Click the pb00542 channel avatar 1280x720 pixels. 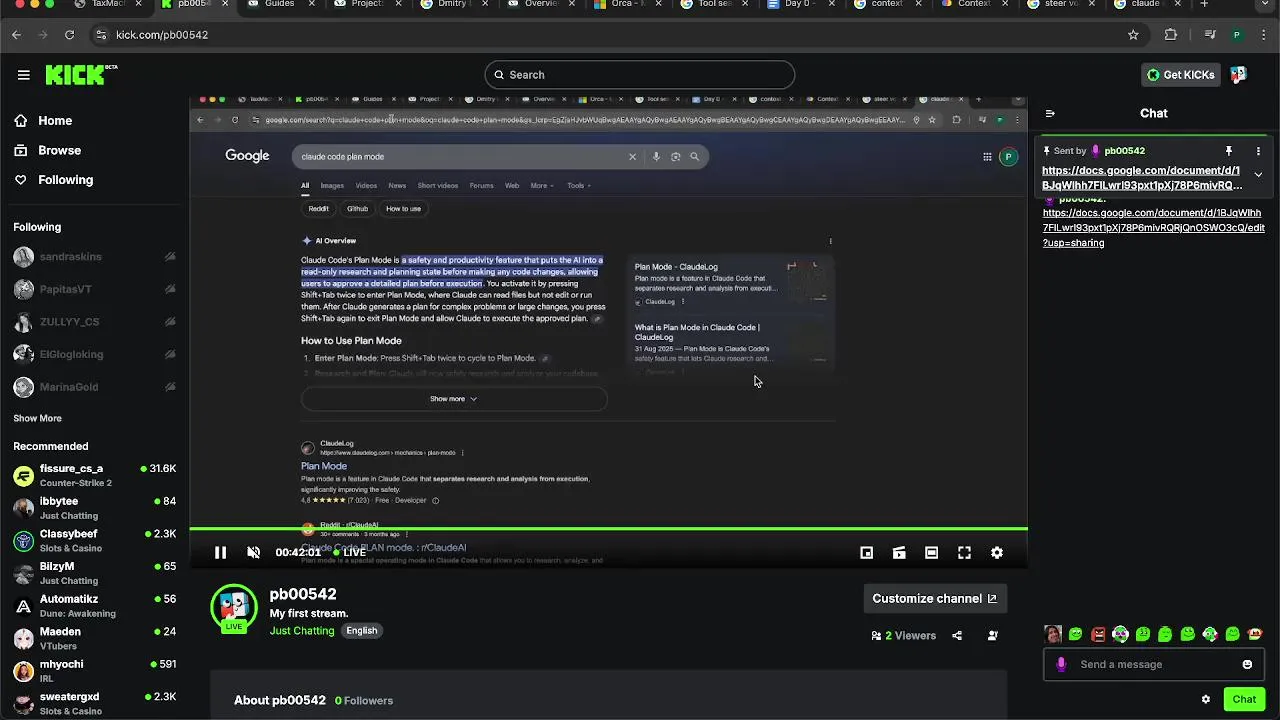click(x=234, y=608)
